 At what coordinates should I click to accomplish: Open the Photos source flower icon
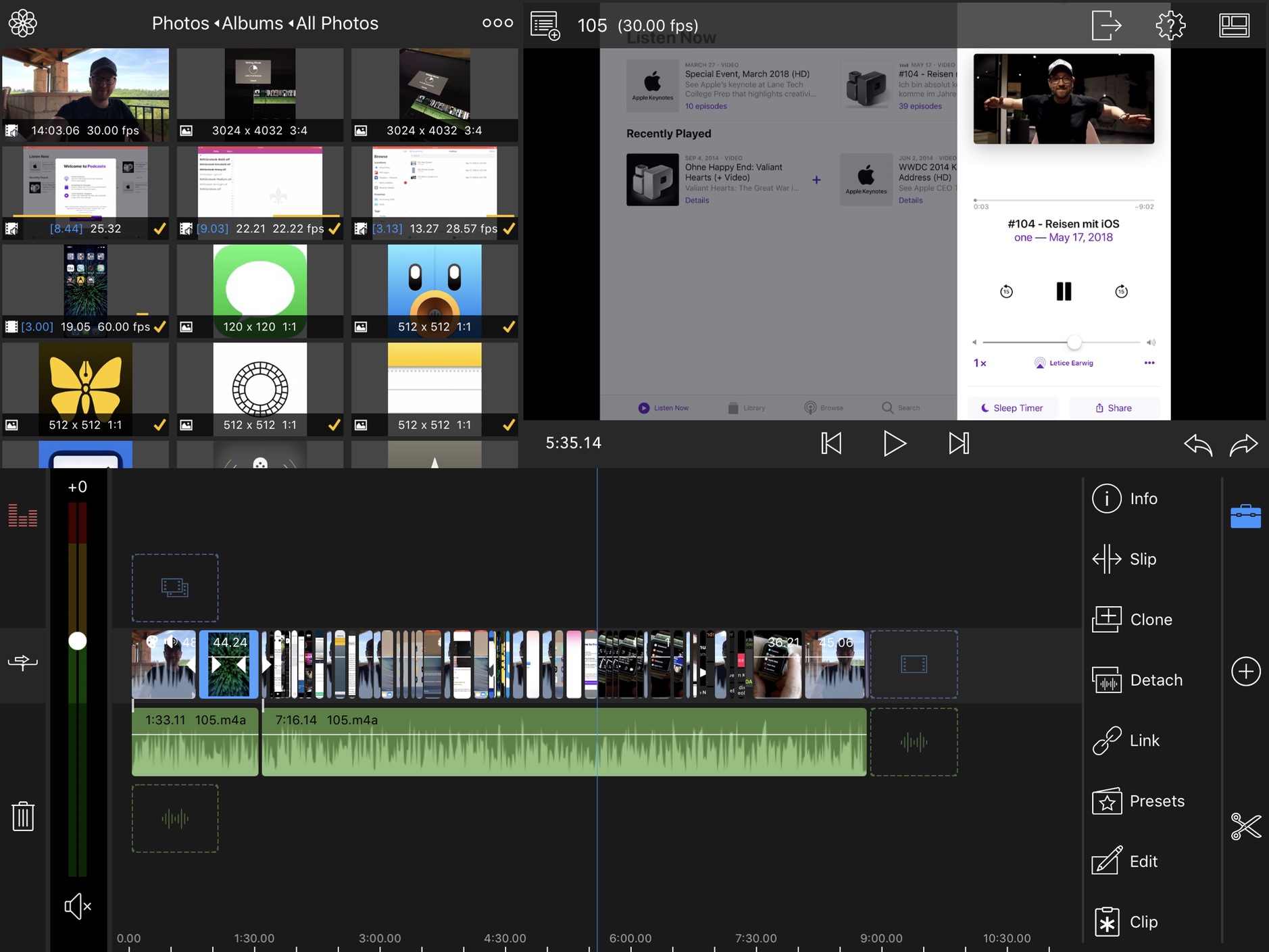22,23
